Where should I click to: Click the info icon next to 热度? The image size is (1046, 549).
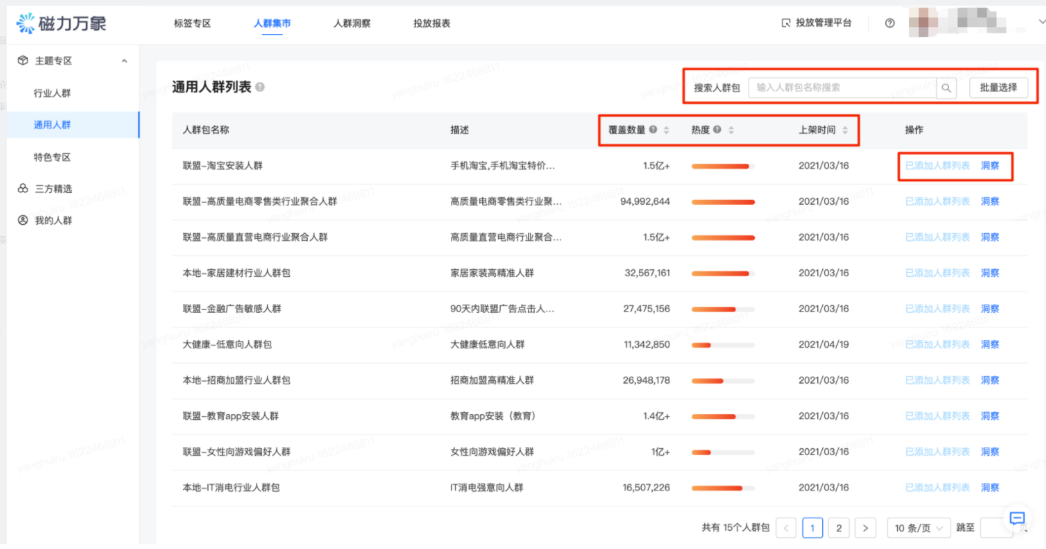[x=717, y=130]
